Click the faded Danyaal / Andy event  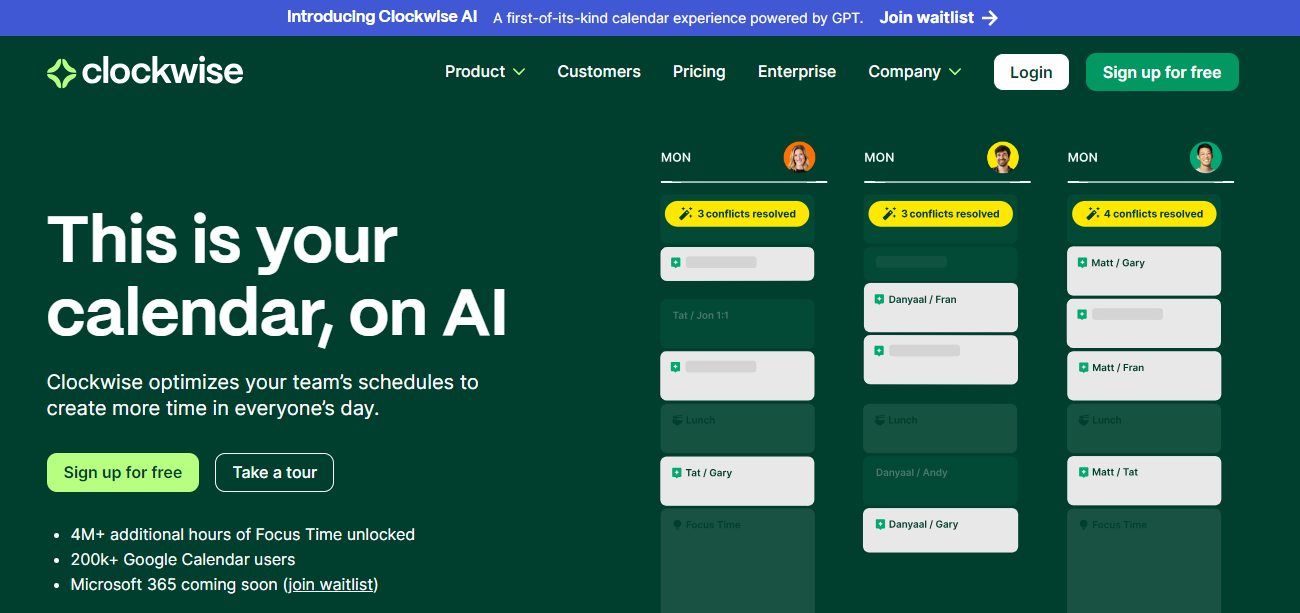pos(941,480)
